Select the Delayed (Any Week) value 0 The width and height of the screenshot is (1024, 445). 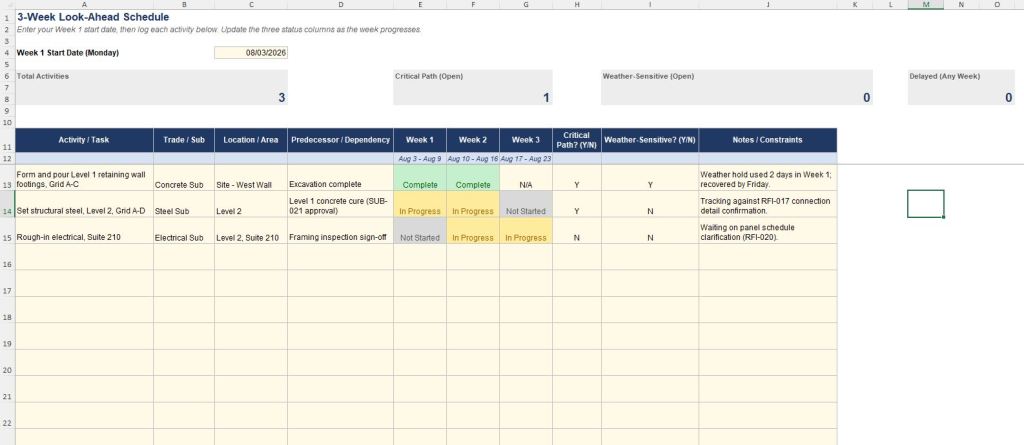point(1008,98)
